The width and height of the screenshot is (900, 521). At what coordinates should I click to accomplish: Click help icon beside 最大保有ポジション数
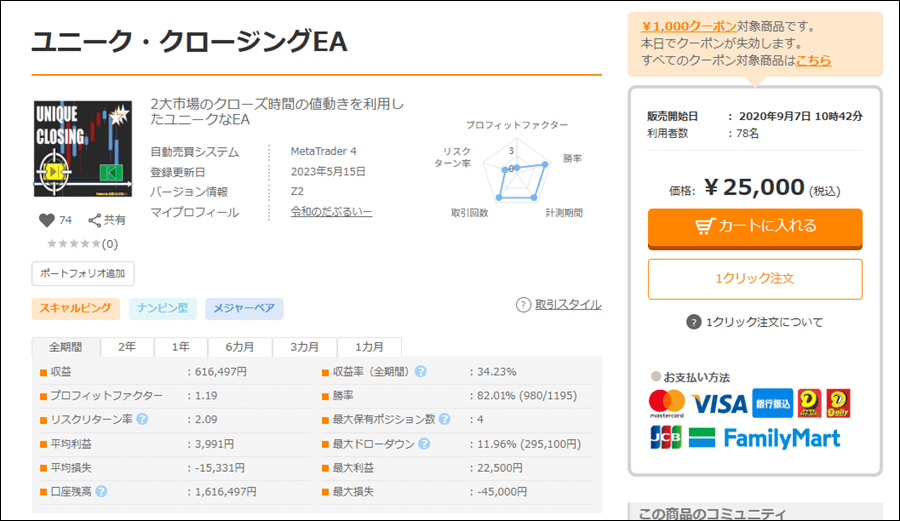(x=445, y=420)
